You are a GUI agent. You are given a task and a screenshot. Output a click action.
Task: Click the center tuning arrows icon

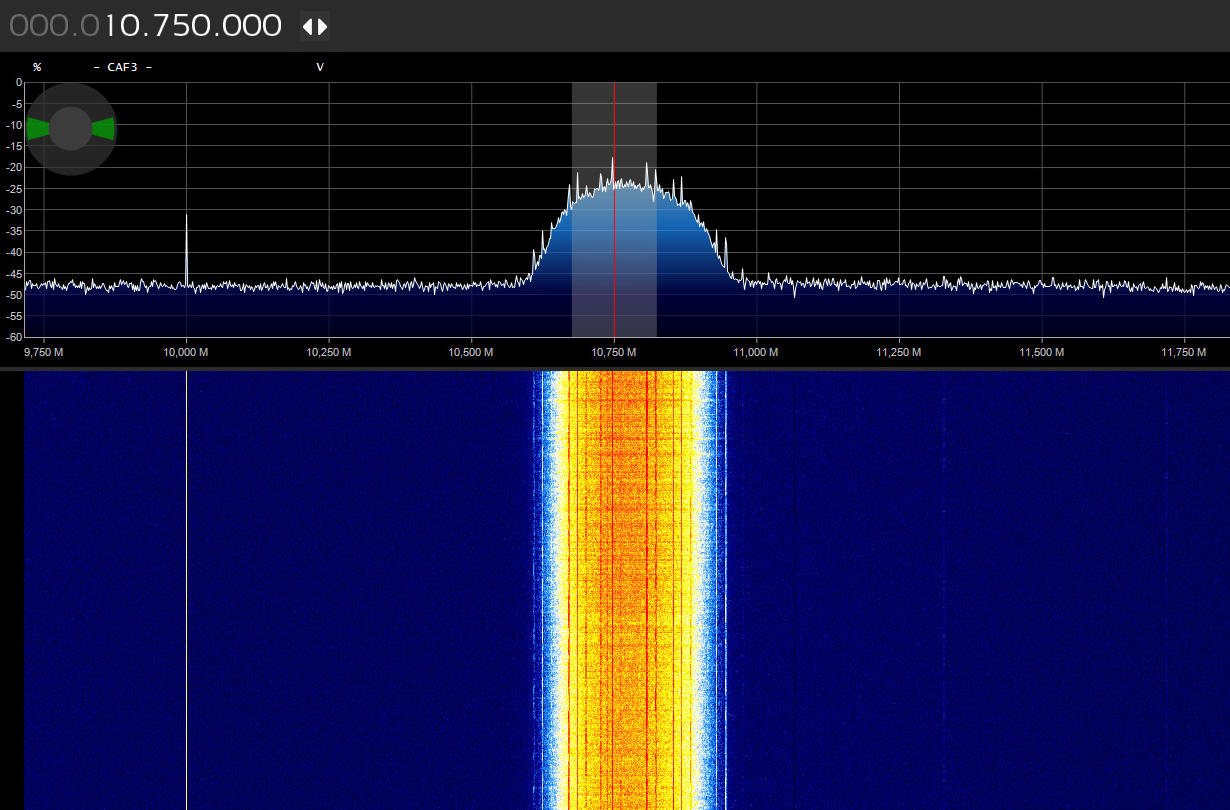[x=315, y=27]
